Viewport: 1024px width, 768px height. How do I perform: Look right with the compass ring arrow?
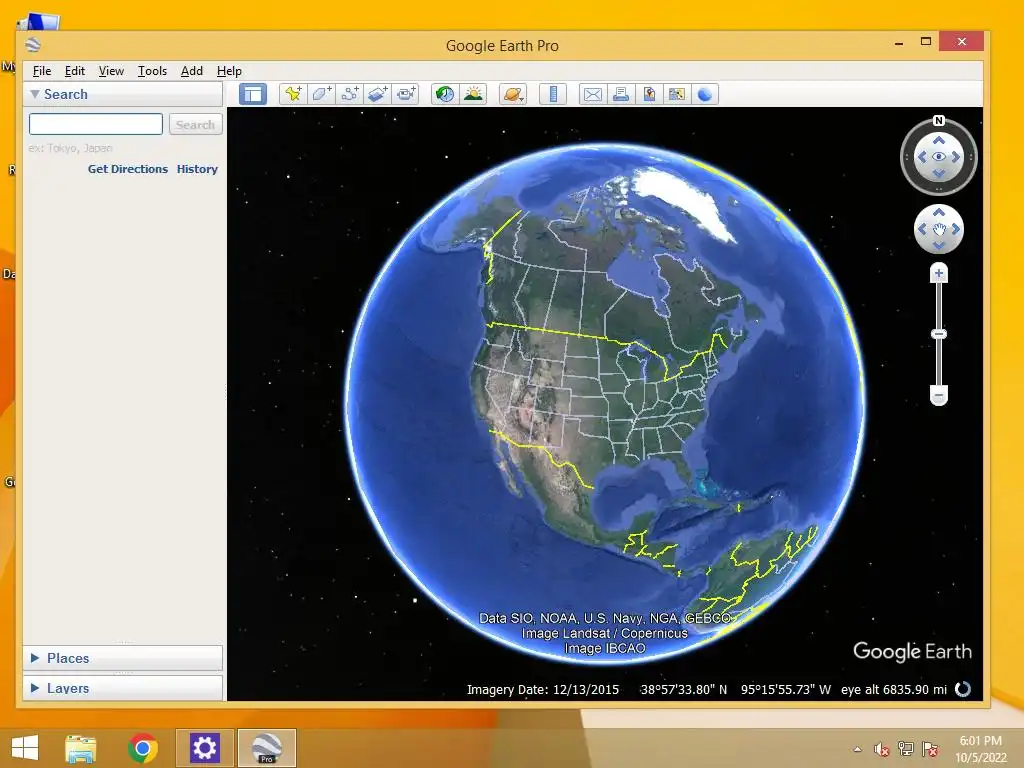click(x=956, y=157)
